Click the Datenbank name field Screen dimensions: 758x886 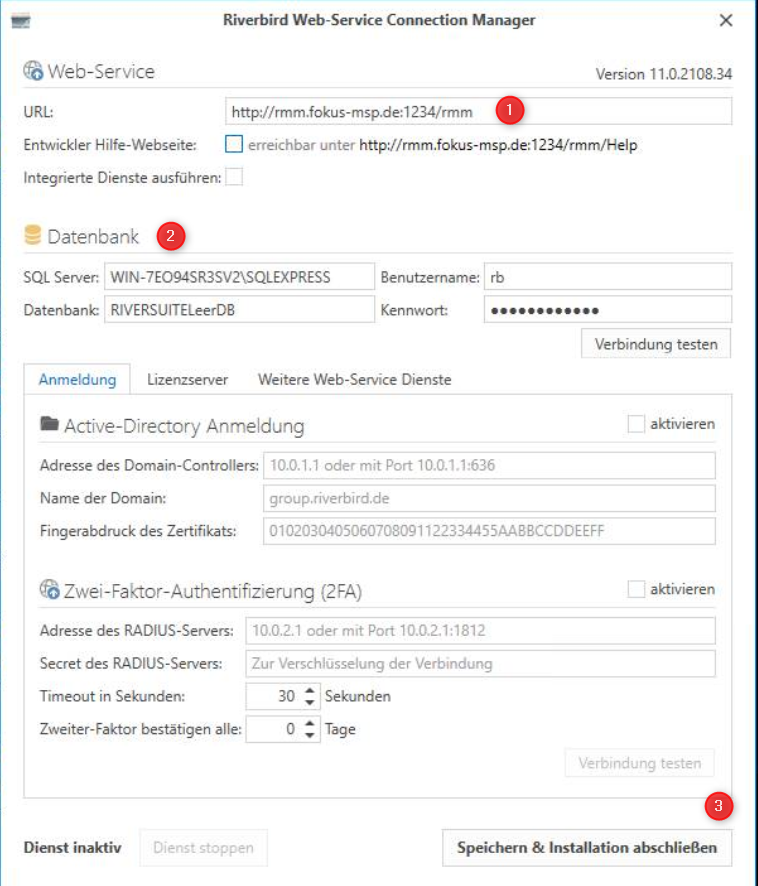point(240,310)
